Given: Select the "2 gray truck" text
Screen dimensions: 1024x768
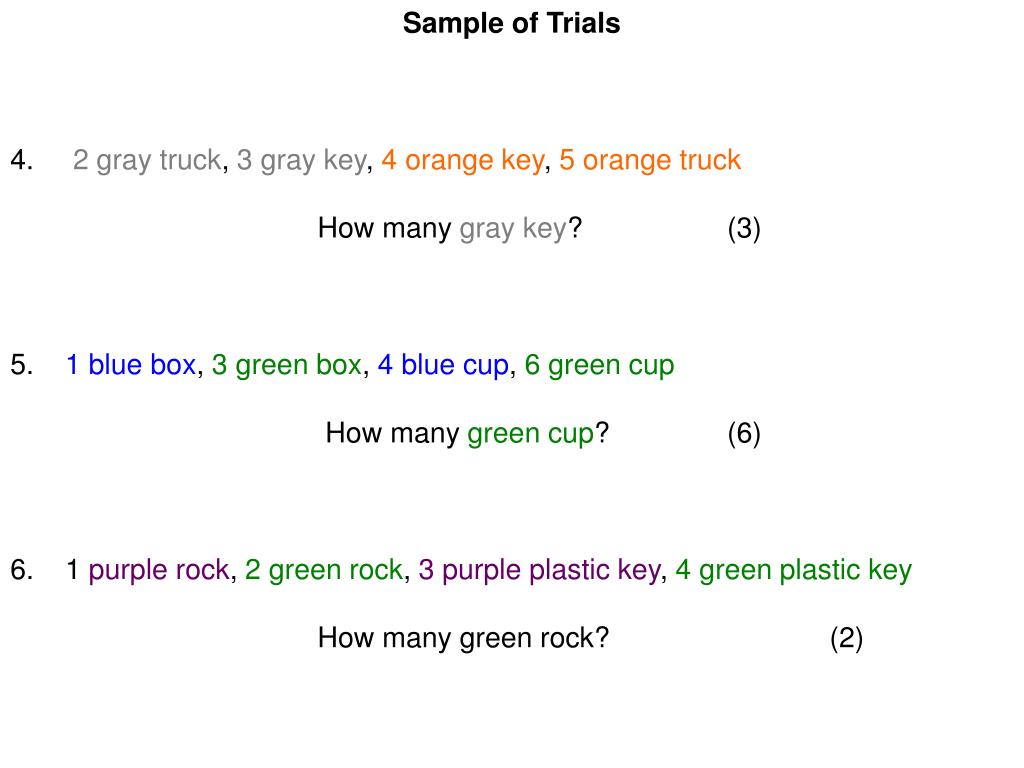Looking at the screenshot, I should 146,160.
